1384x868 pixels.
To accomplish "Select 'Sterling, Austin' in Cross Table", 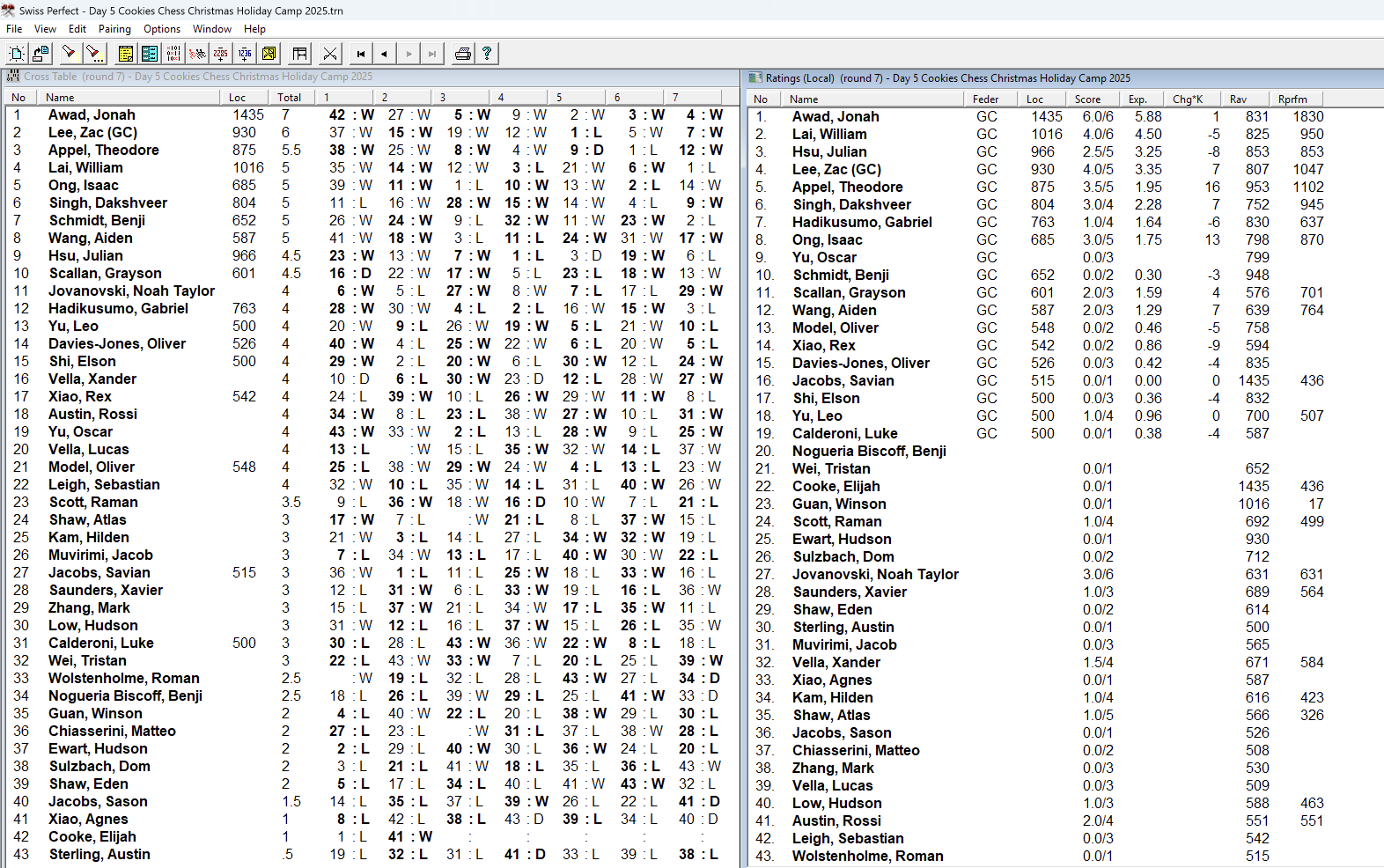I will (99, 854).
